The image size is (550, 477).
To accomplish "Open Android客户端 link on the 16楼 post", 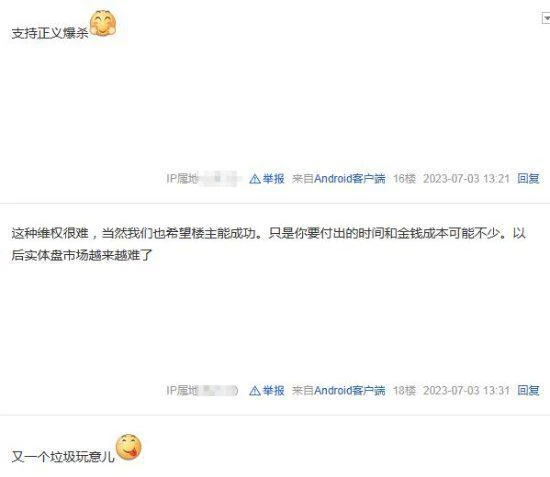I will point(350,179).
